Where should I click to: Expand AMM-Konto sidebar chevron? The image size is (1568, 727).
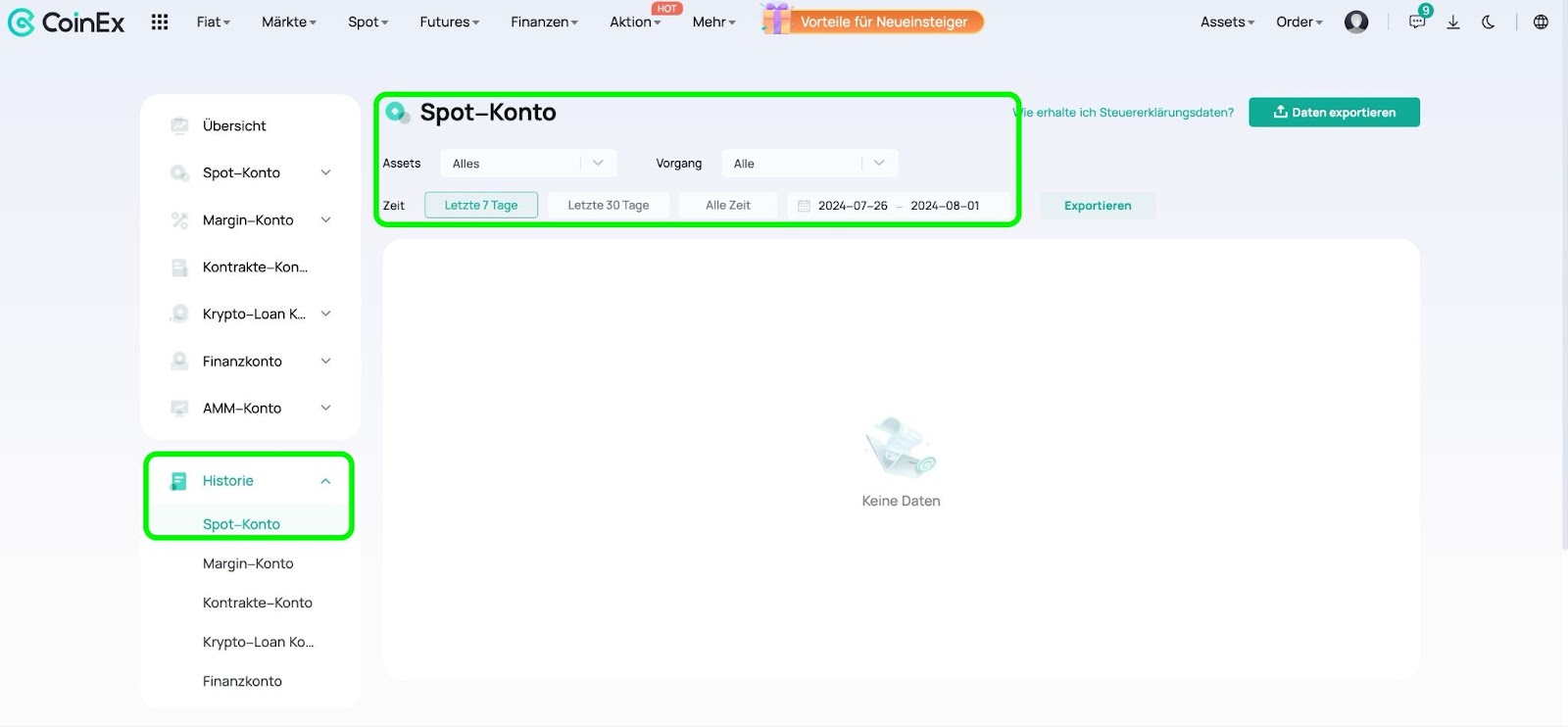[x=325, y=408]
